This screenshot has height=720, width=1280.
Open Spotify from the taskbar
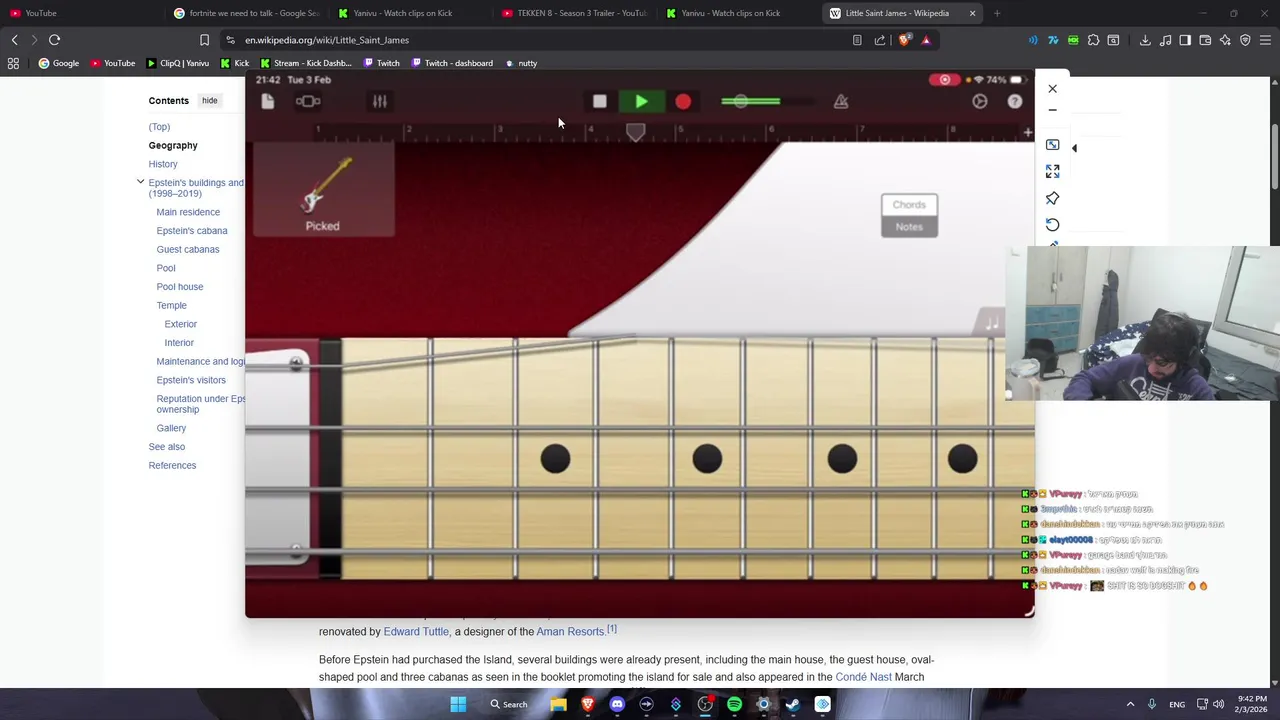(x=734, y=705)
